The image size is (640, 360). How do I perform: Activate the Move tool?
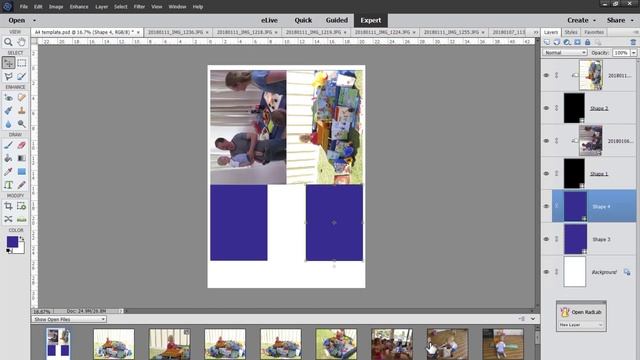8,63
